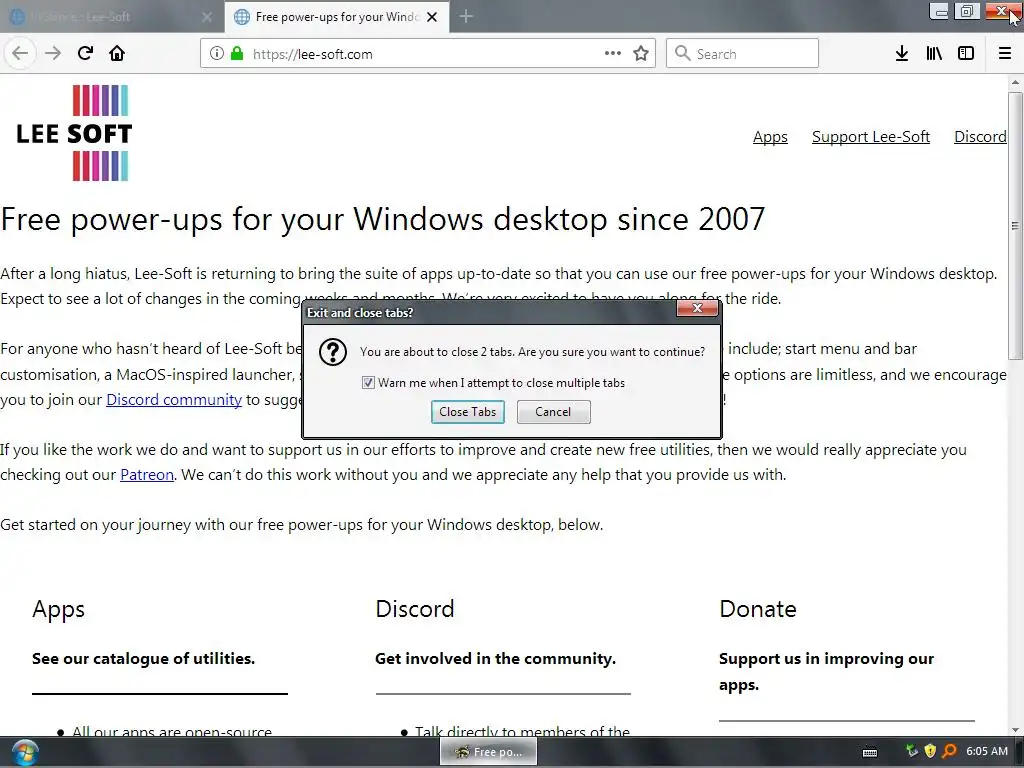The image size is (1024, 768).
Task: Click the green arrow tray icon
Action: pos(912,751)
